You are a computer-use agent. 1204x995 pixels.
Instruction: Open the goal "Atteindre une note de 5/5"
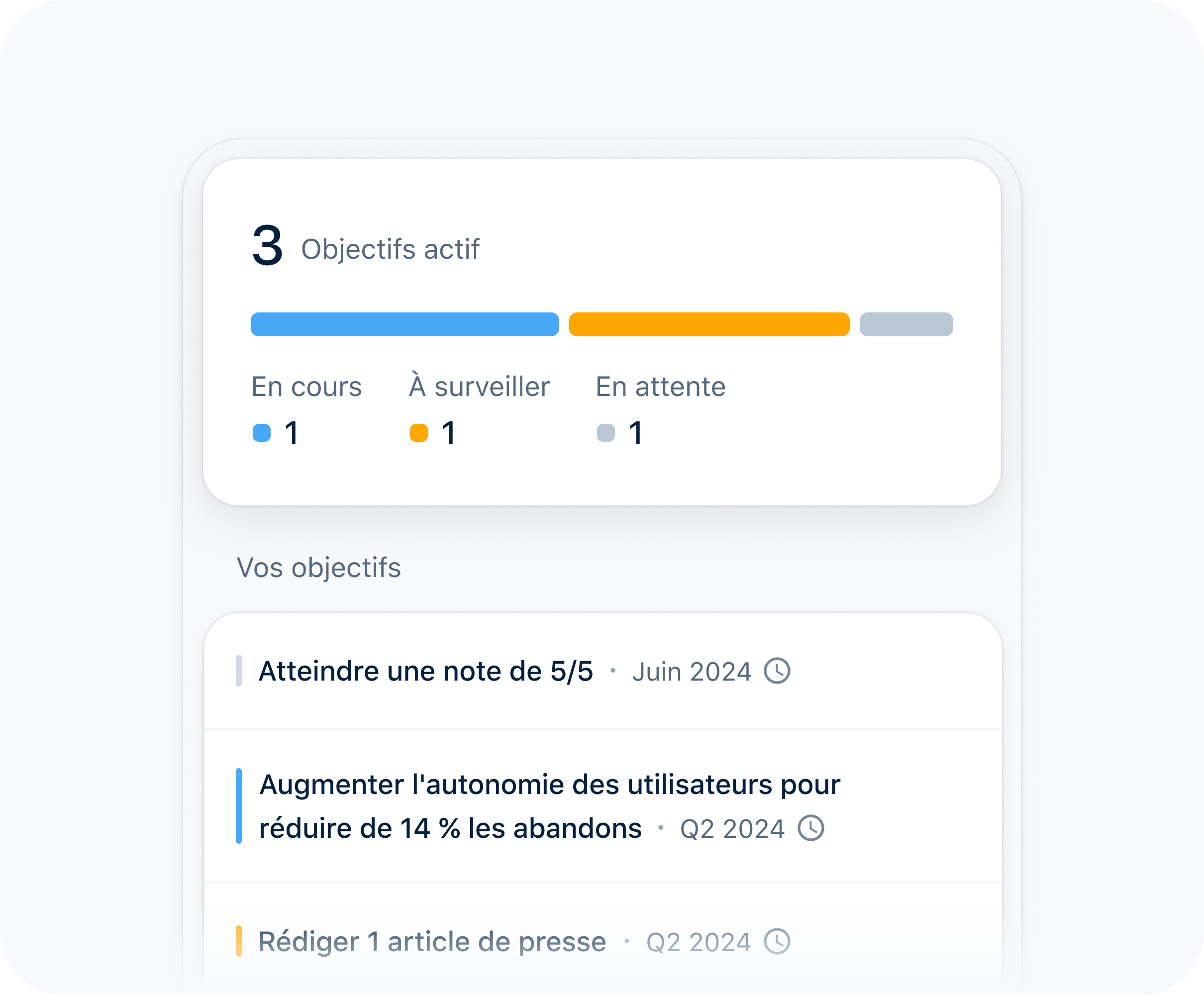click(426, 671)
